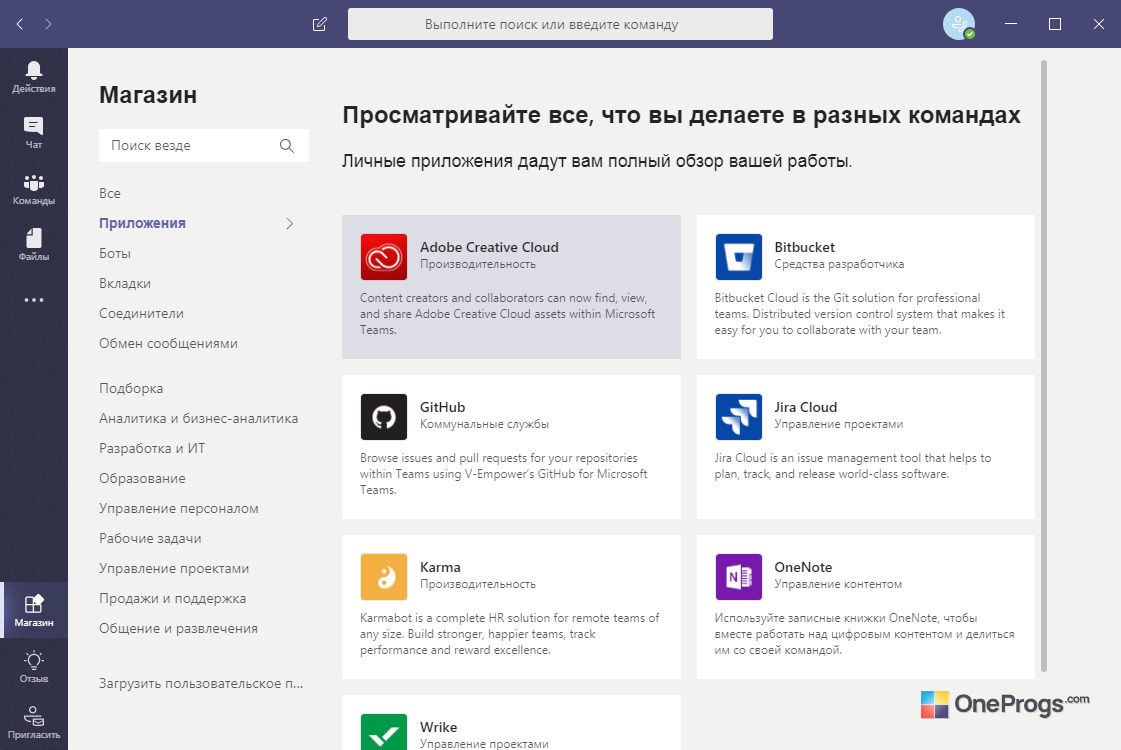Click the OneNote logo icon
The width and height of the screenshot is (1121, 750).
[x=739, y=577]
